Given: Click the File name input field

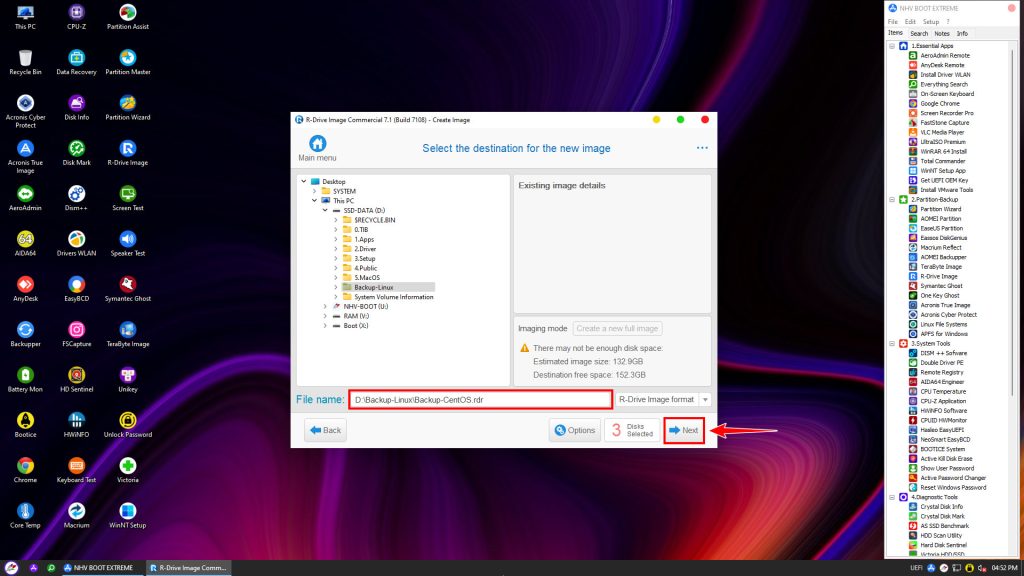Looking at the screenshot, I should tap(480, 399).
